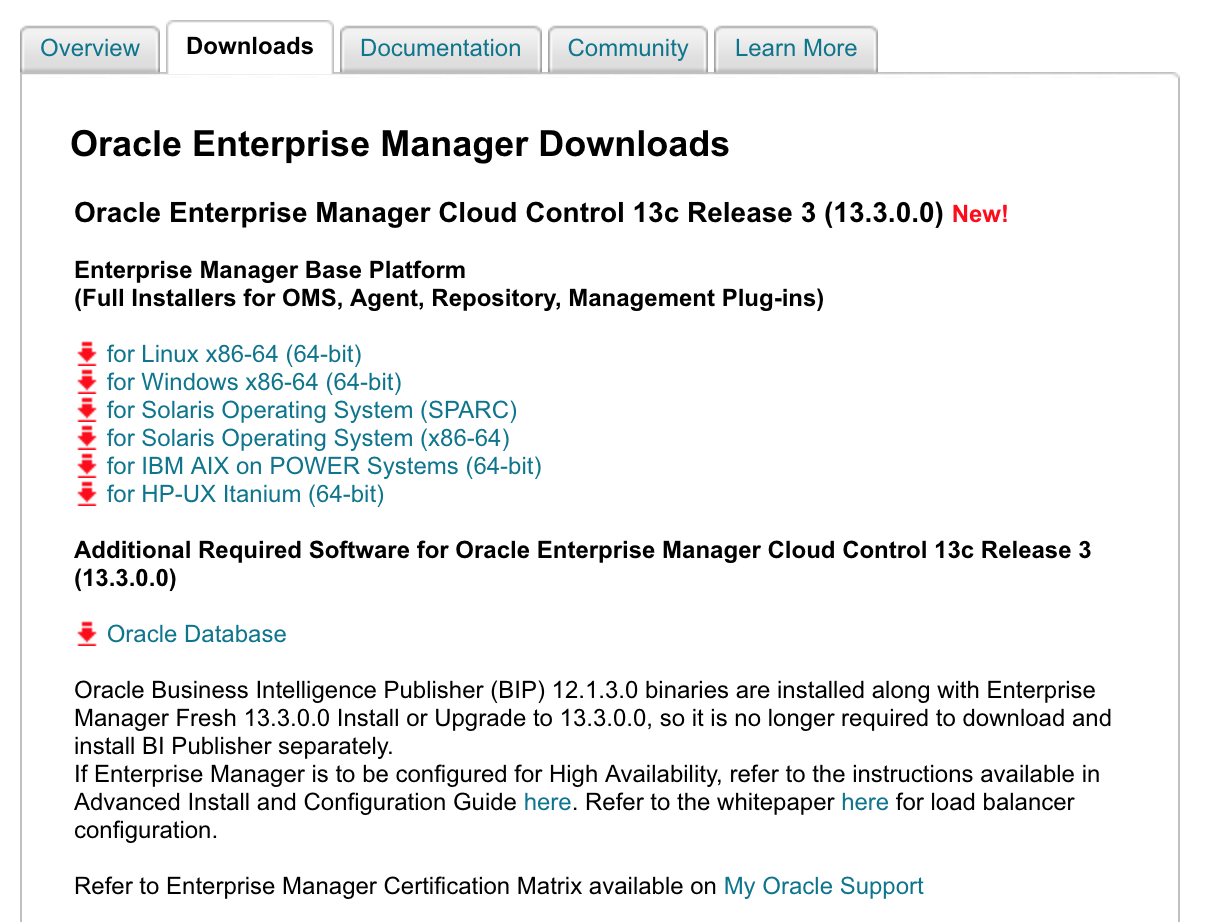Click the download icon for Windows x86-64
1206x922 pixels.
pos(87,381)
